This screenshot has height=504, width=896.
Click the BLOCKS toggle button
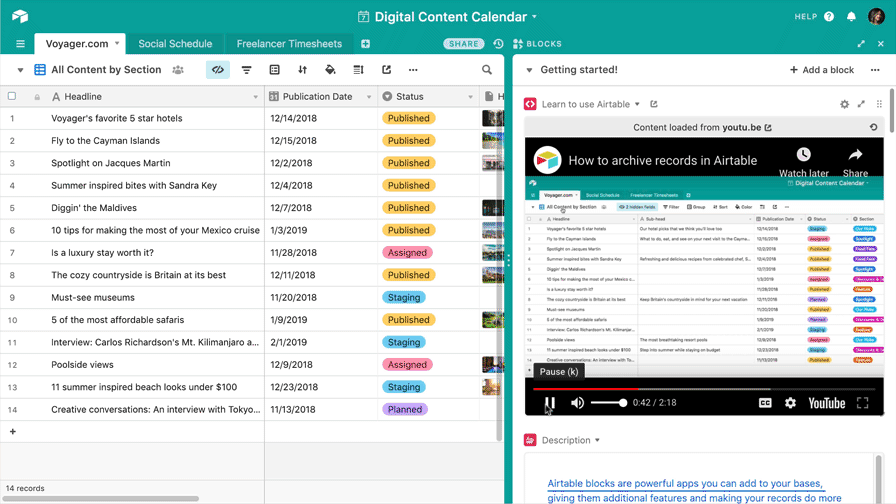pyautogui.click(x=537, y=44)
